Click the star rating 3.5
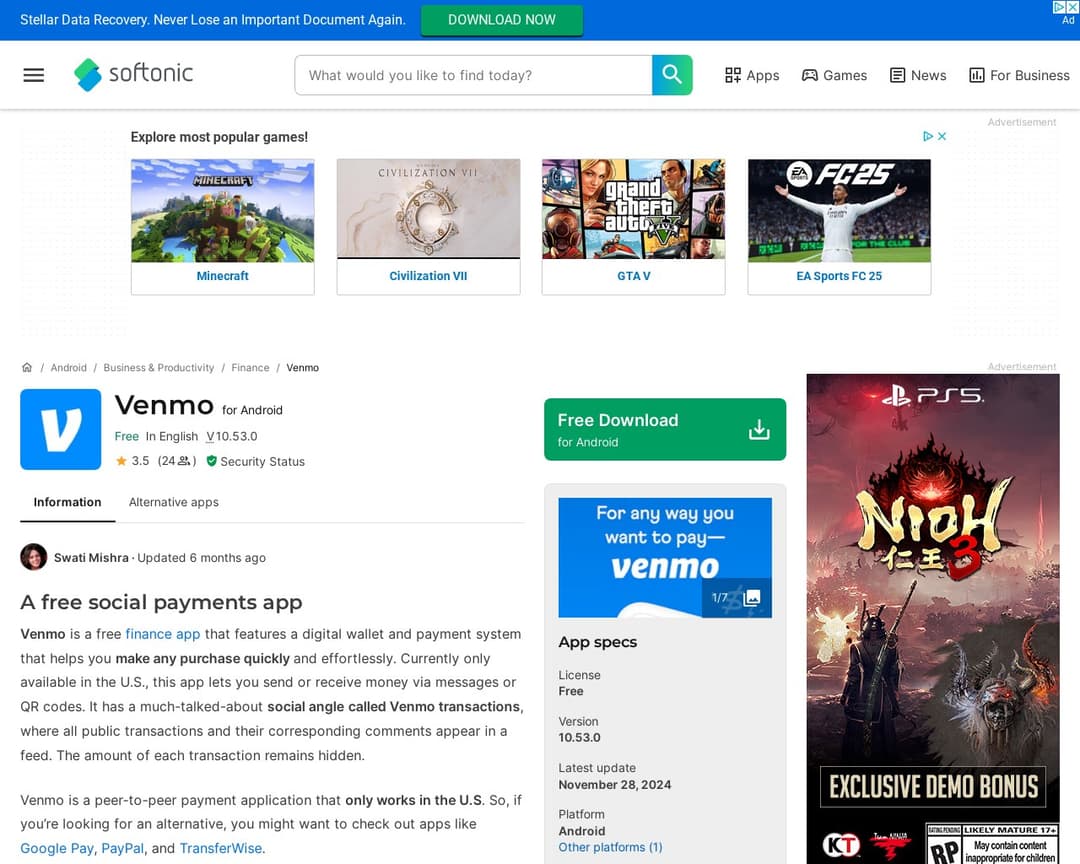Screen dimensions: 1080x864 click(132, 461)
